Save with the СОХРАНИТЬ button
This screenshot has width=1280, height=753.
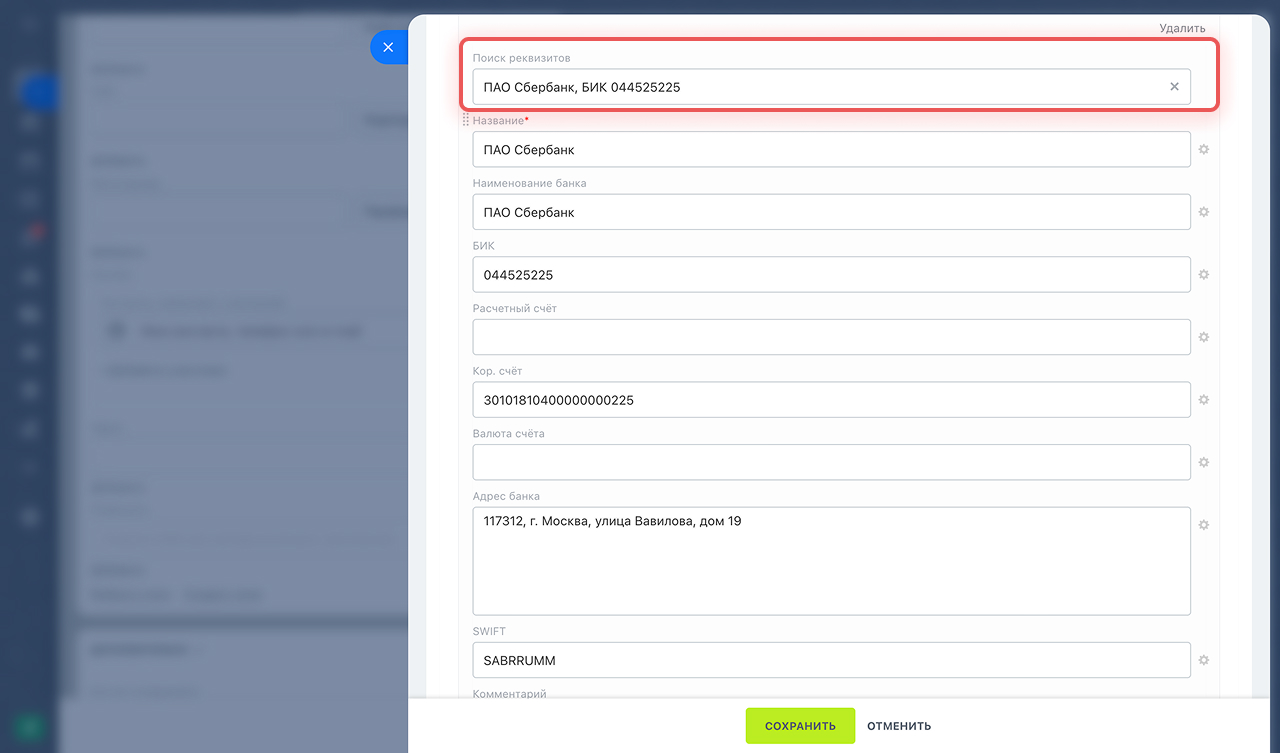pos(800,726)
